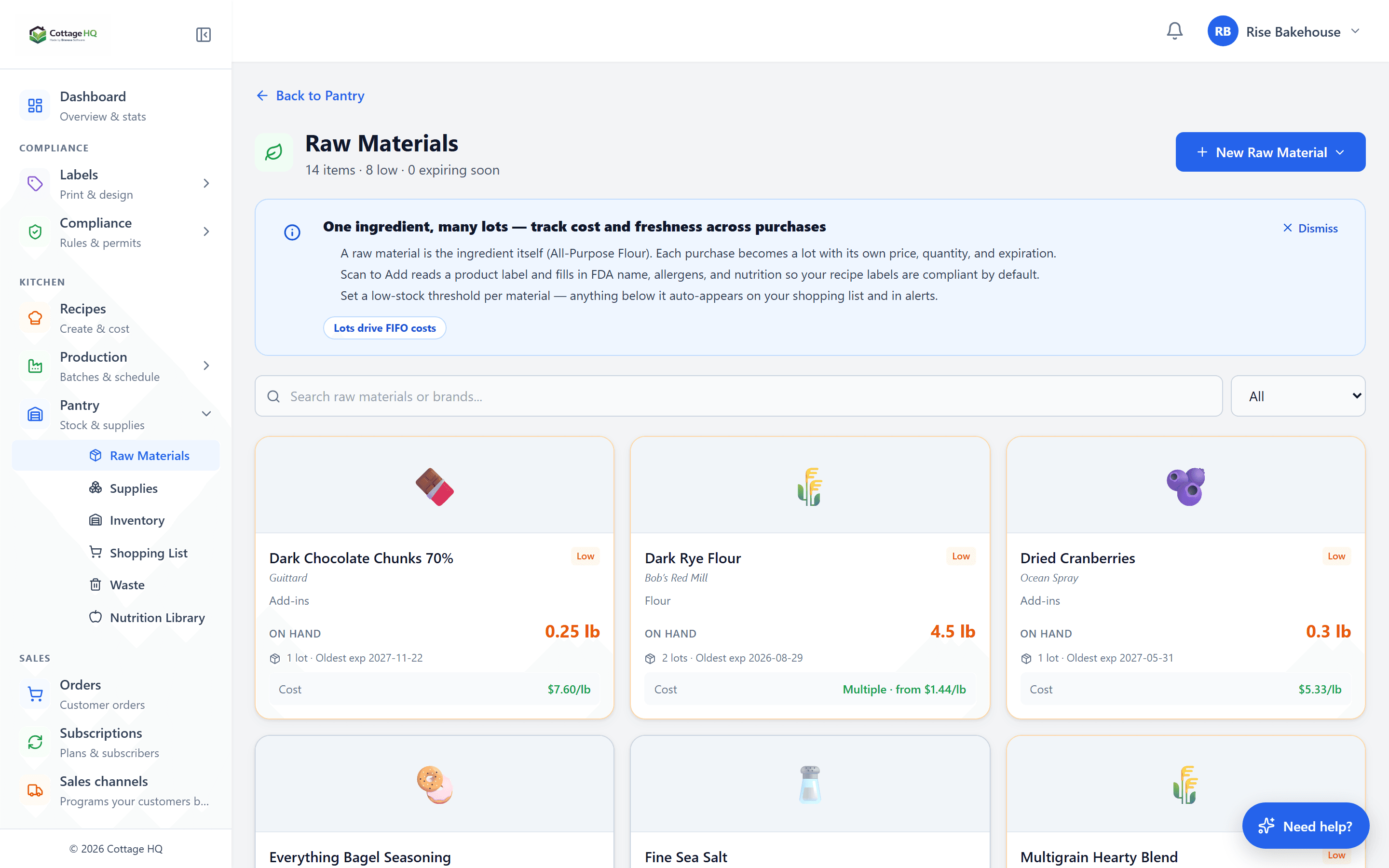
Task: Click the Orders cart icon
Action: tap(35, 694)
